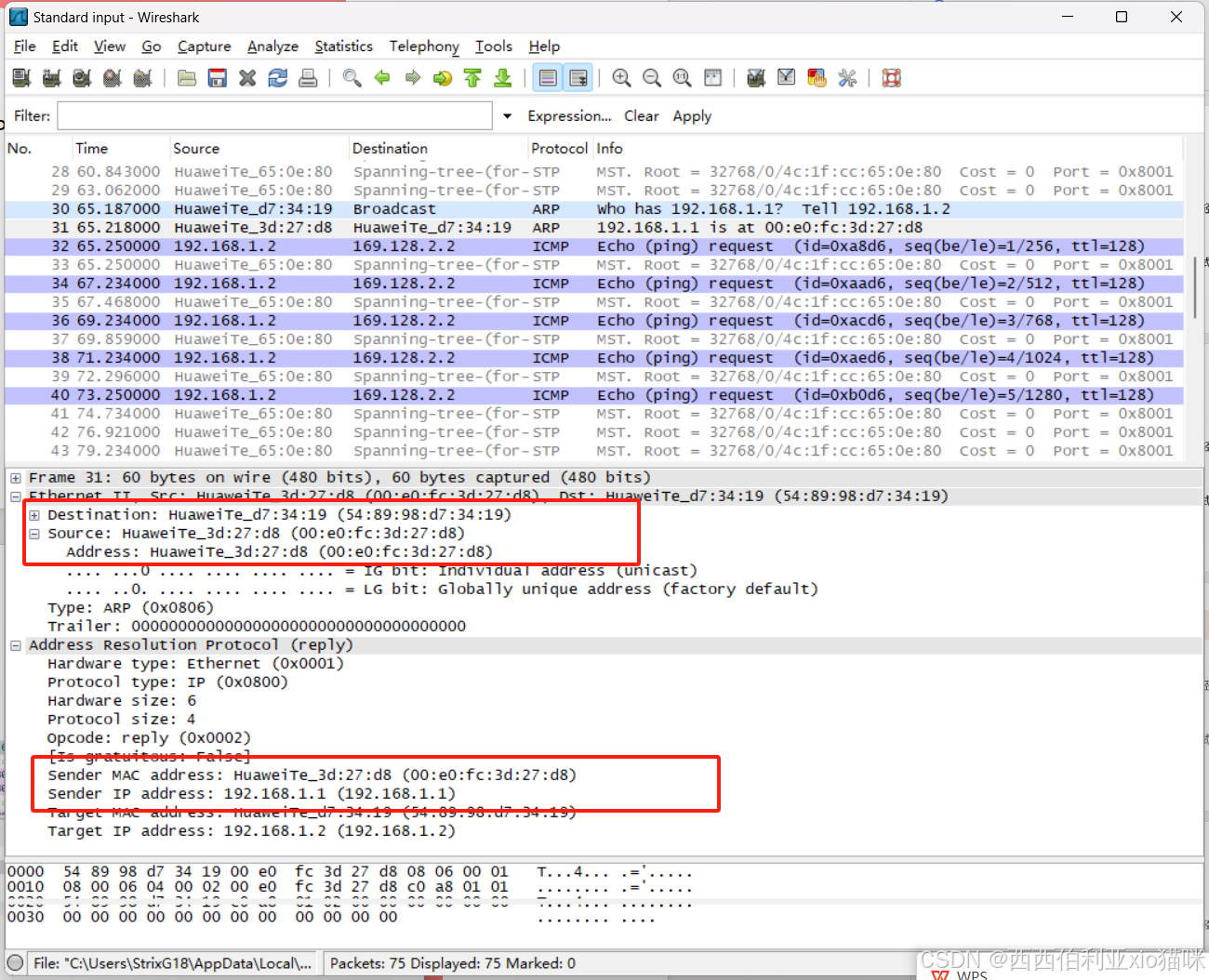Select 'Opcode: reply (0x0002)' detail line
1209x980 pixels.
(x=149, y=738)
